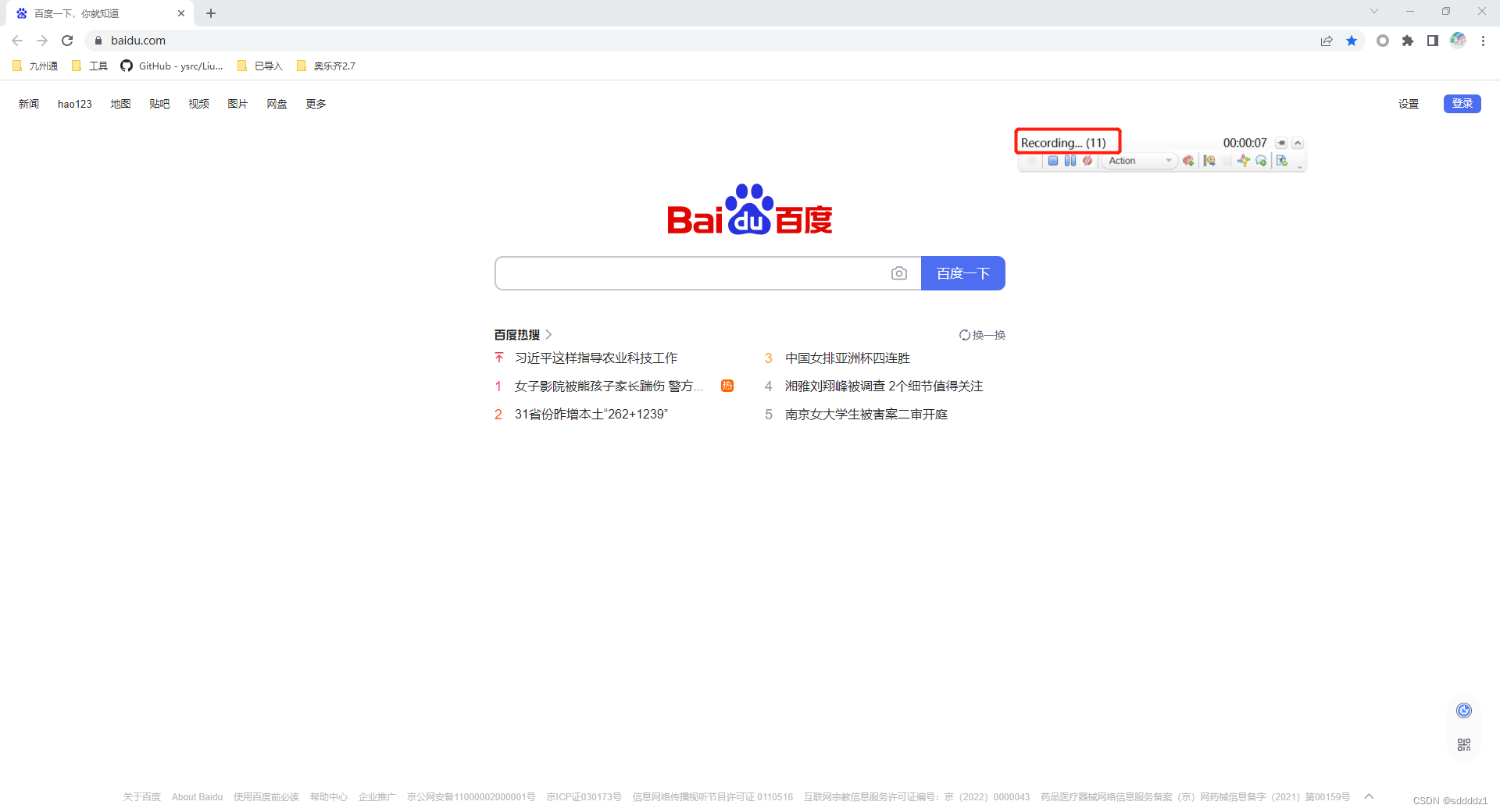Open hot search 31省份昨增本土
1500x812 pixels.
pos(591,414)
